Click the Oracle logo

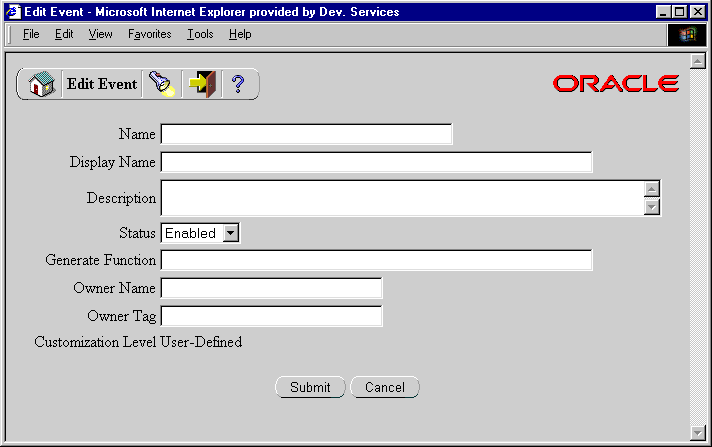[x=615, y=84]
